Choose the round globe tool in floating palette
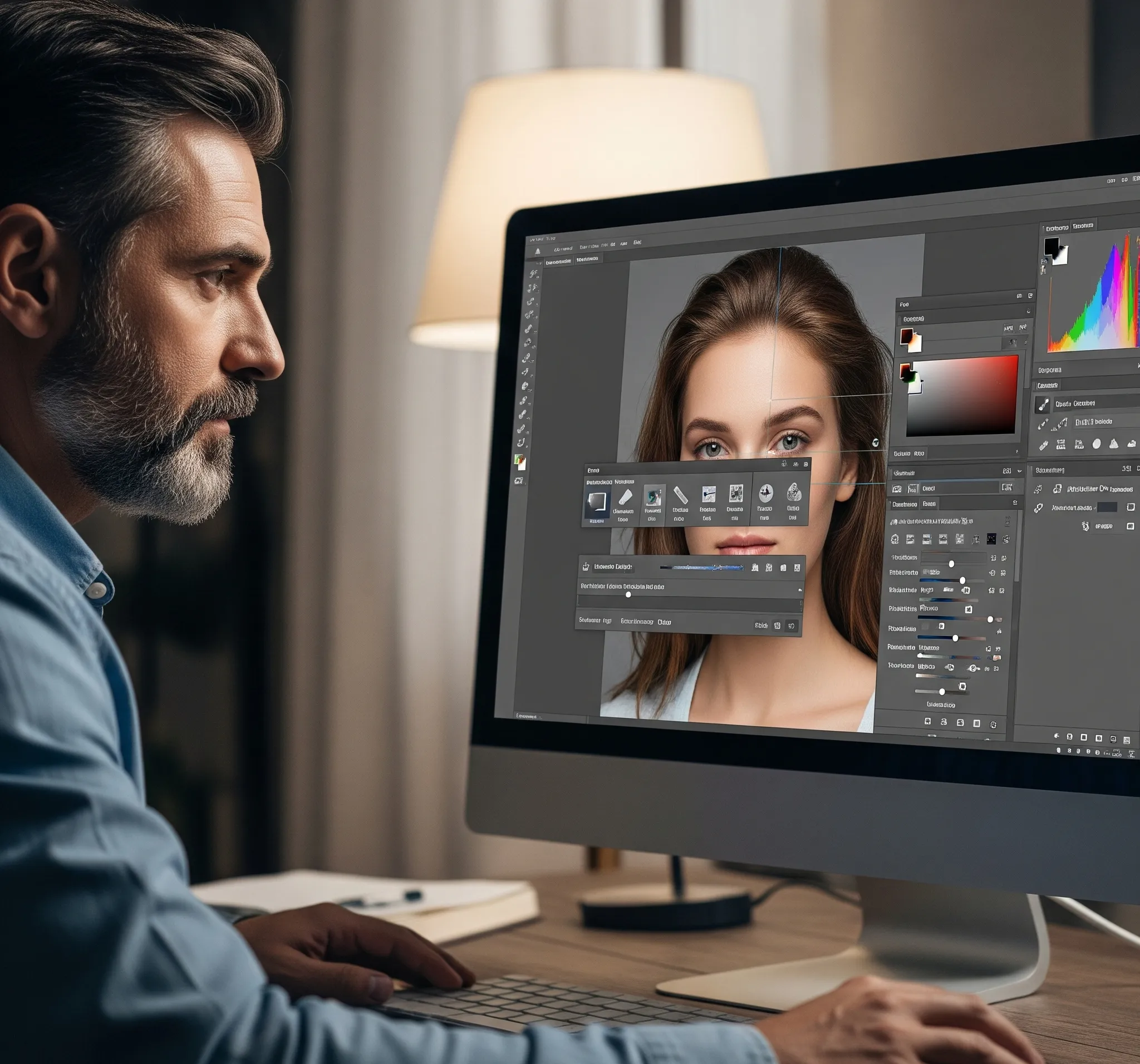The image size is (1140, 1064). 765,492
